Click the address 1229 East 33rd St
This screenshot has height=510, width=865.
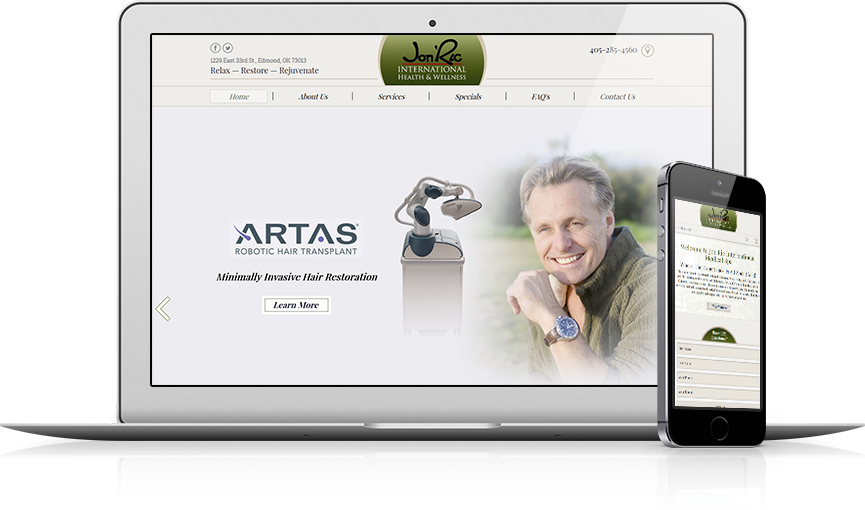click(258, 60)
